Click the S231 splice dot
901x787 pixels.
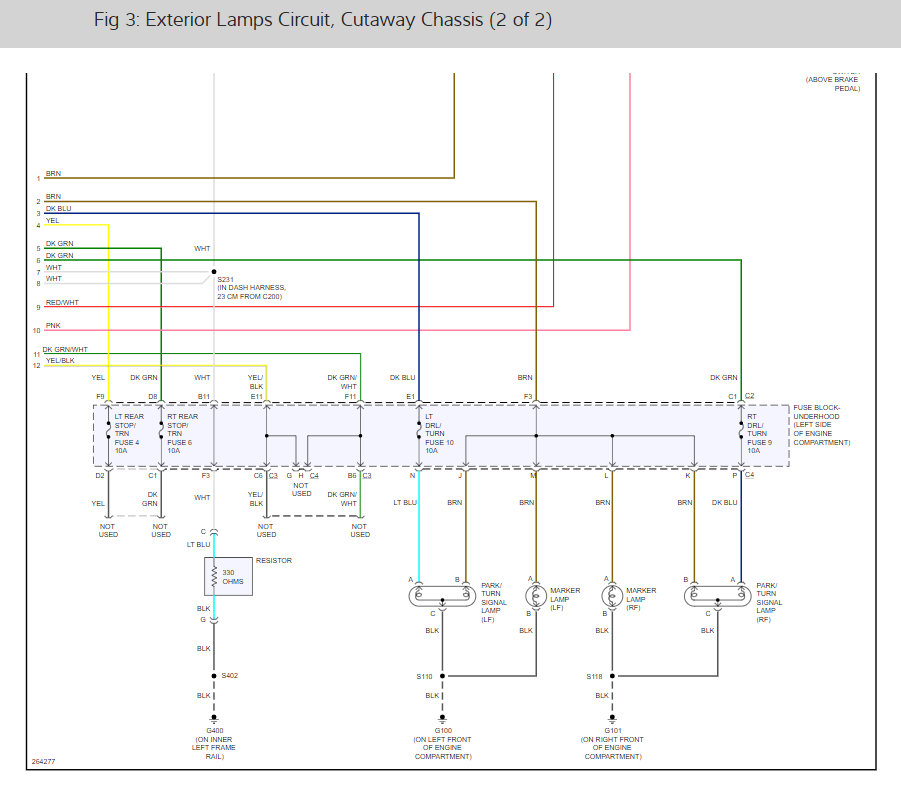[x=214, y=272]
